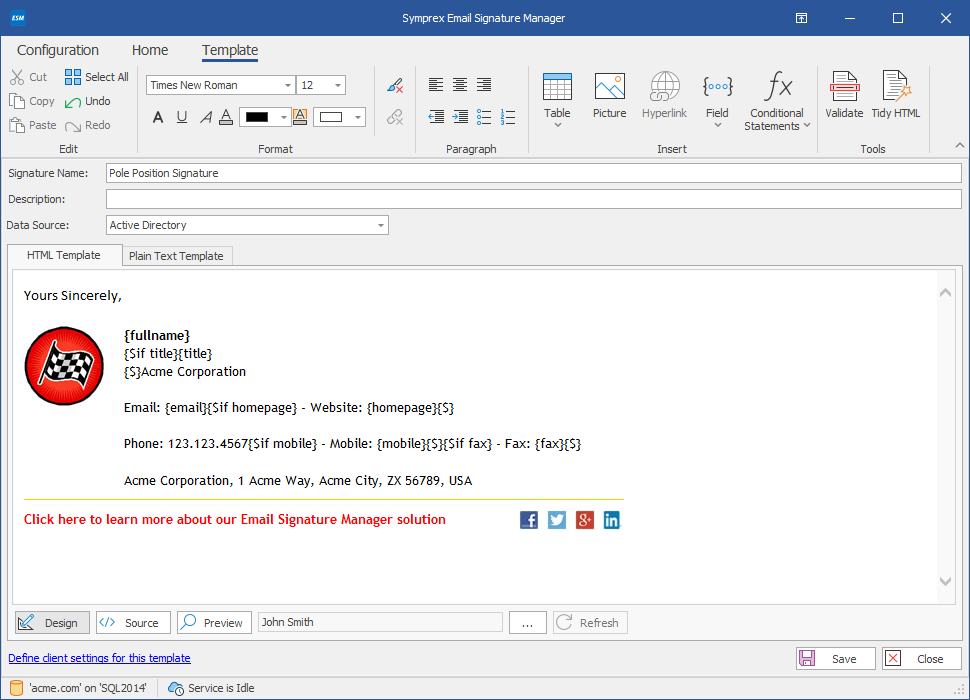This screenshot has height=700, width=970.
Task: Click the highlight color icon
Action: 300,117
